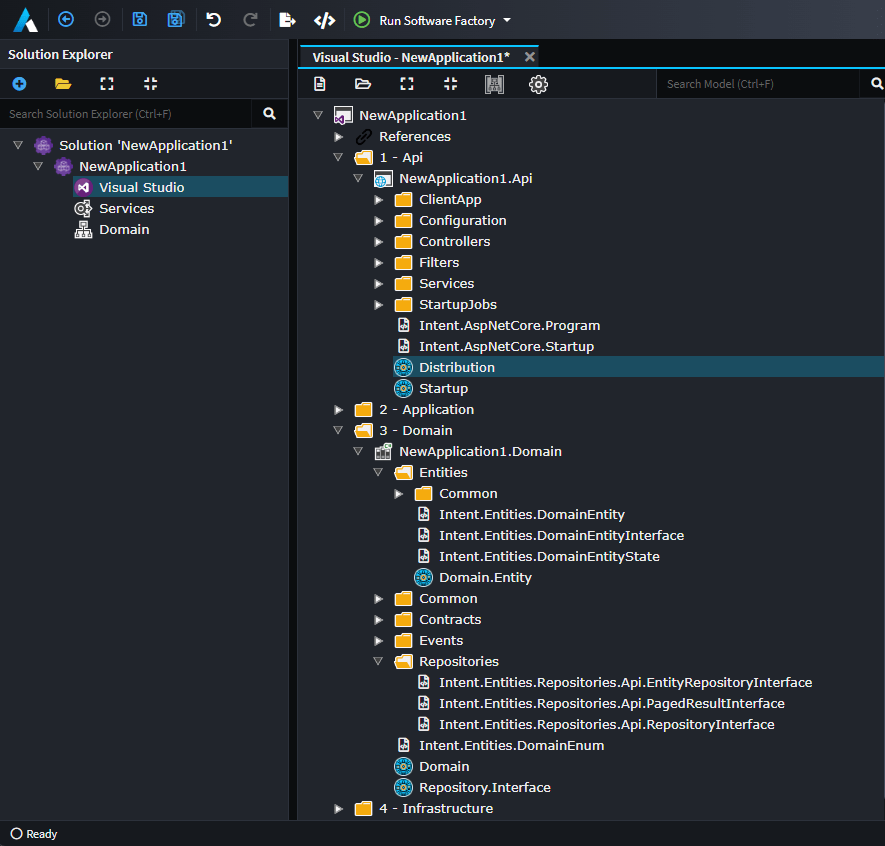
Task: Expand the ClientApp folder
Action: click(x=379, y=200)
